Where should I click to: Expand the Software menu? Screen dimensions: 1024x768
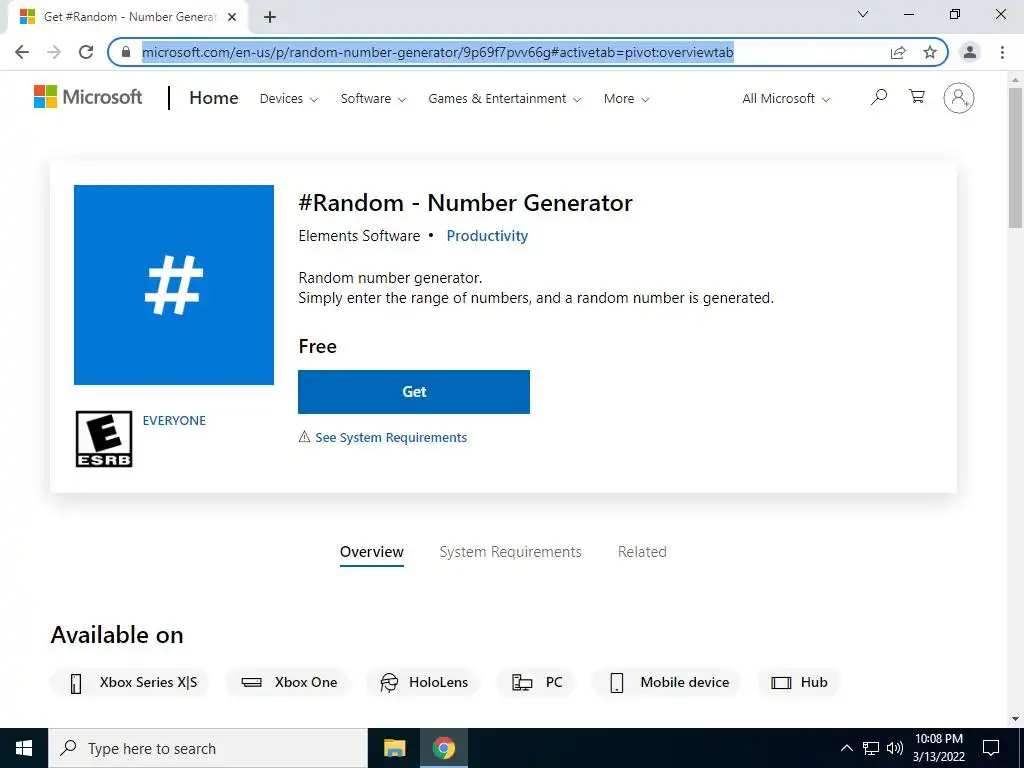[373, 99]
